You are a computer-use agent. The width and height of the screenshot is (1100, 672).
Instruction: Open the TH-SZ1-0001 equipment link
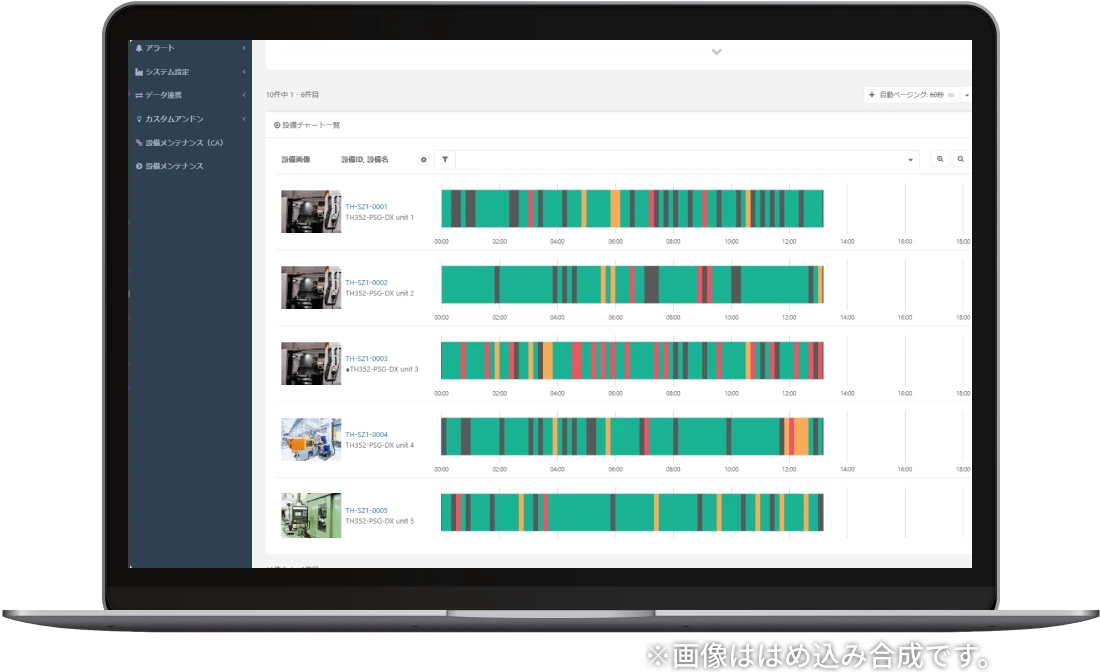[x=366, y=207]
